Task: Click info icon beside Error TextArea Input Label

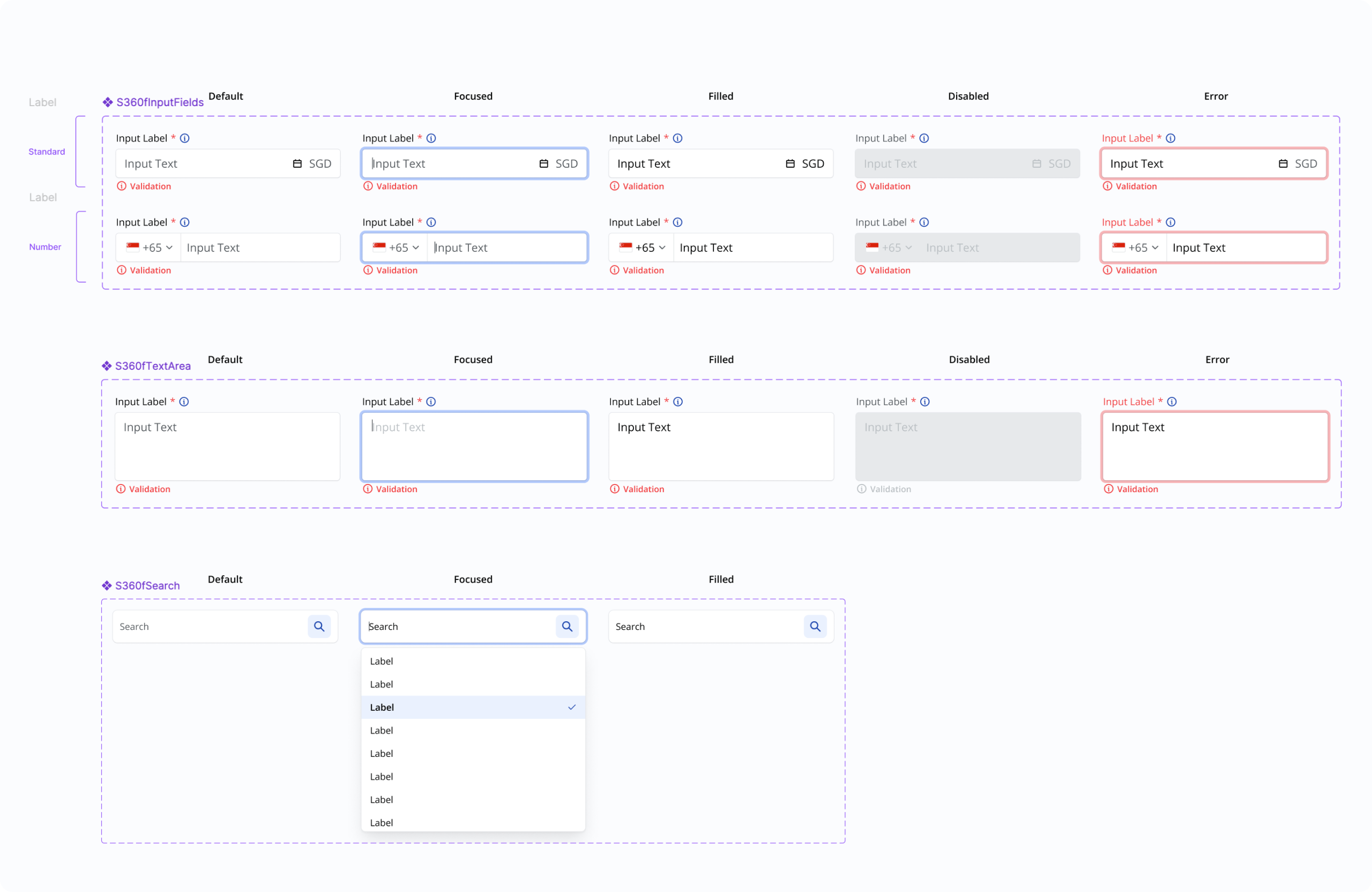Action: (1172, 402)
